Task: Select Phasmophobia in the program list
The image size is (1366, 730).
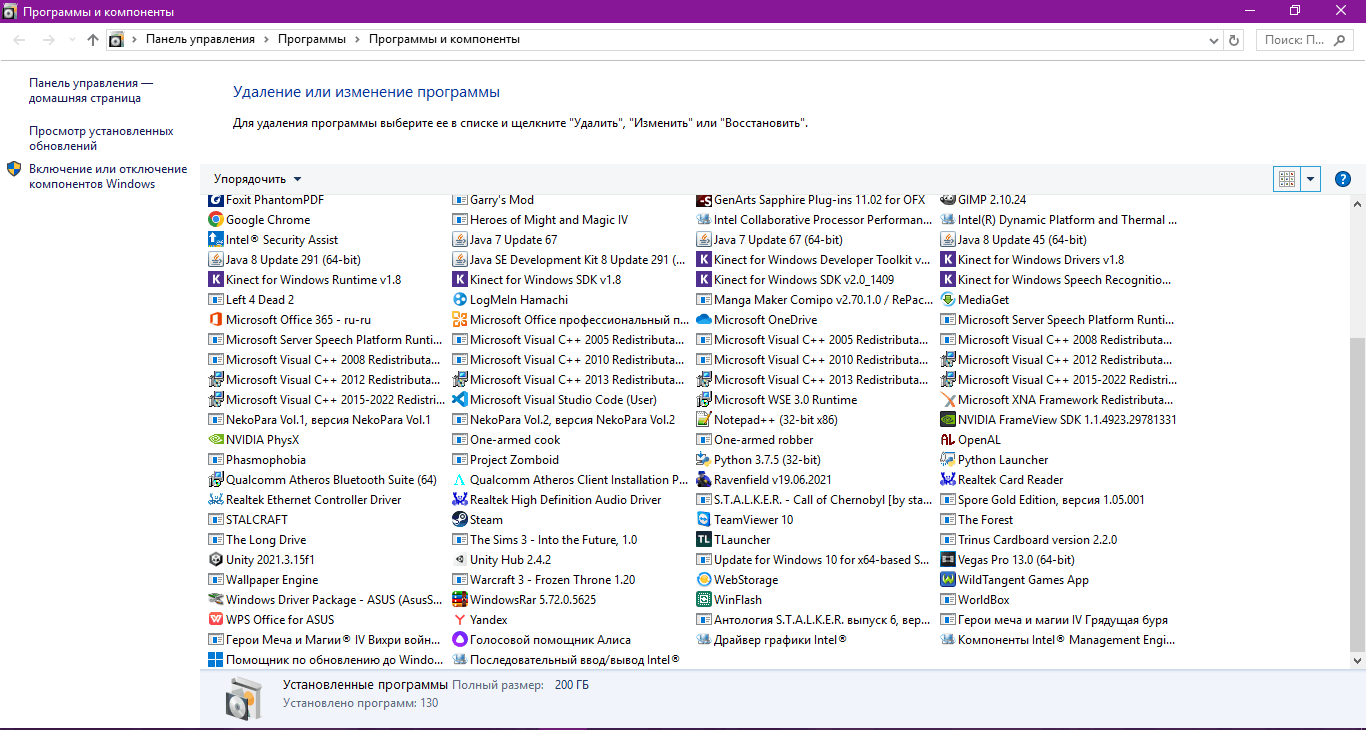Action: pos(257,460)
